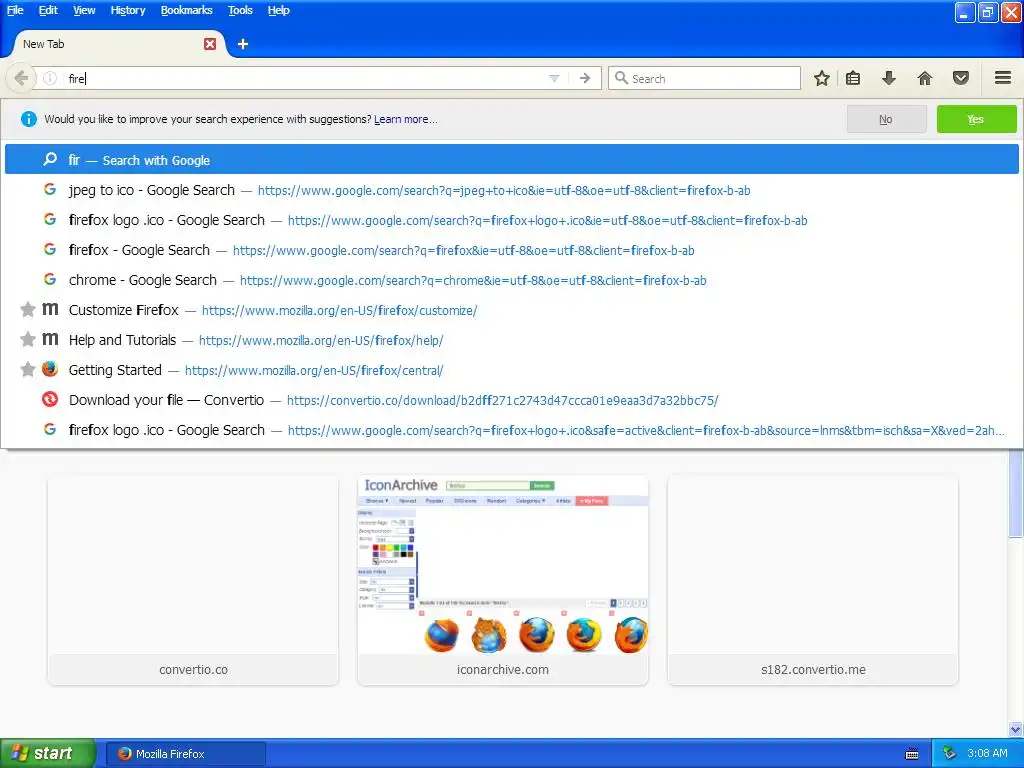Screen dimensions: 1024x768
Task: Click the star icon beside Help and Tutorials
Action: 27,340
